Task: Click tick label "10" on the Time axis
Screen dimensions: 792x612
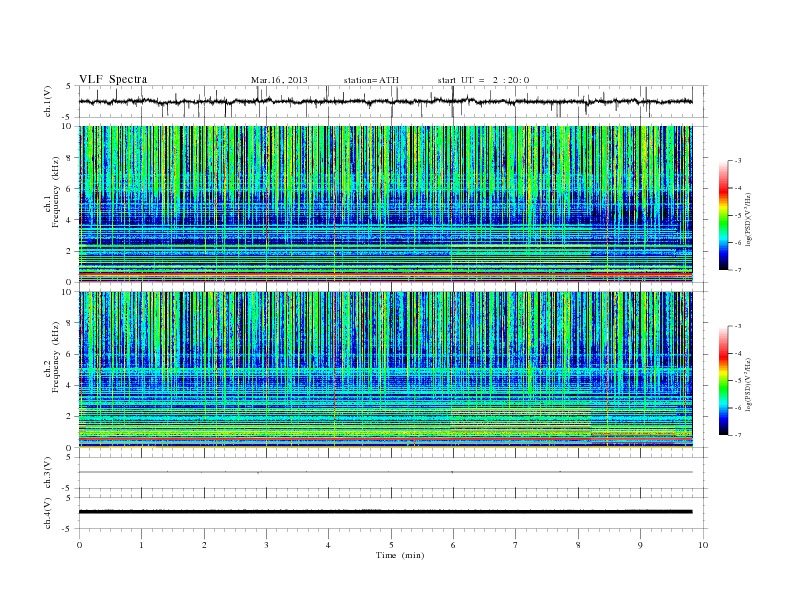Action: coord(703,545)
